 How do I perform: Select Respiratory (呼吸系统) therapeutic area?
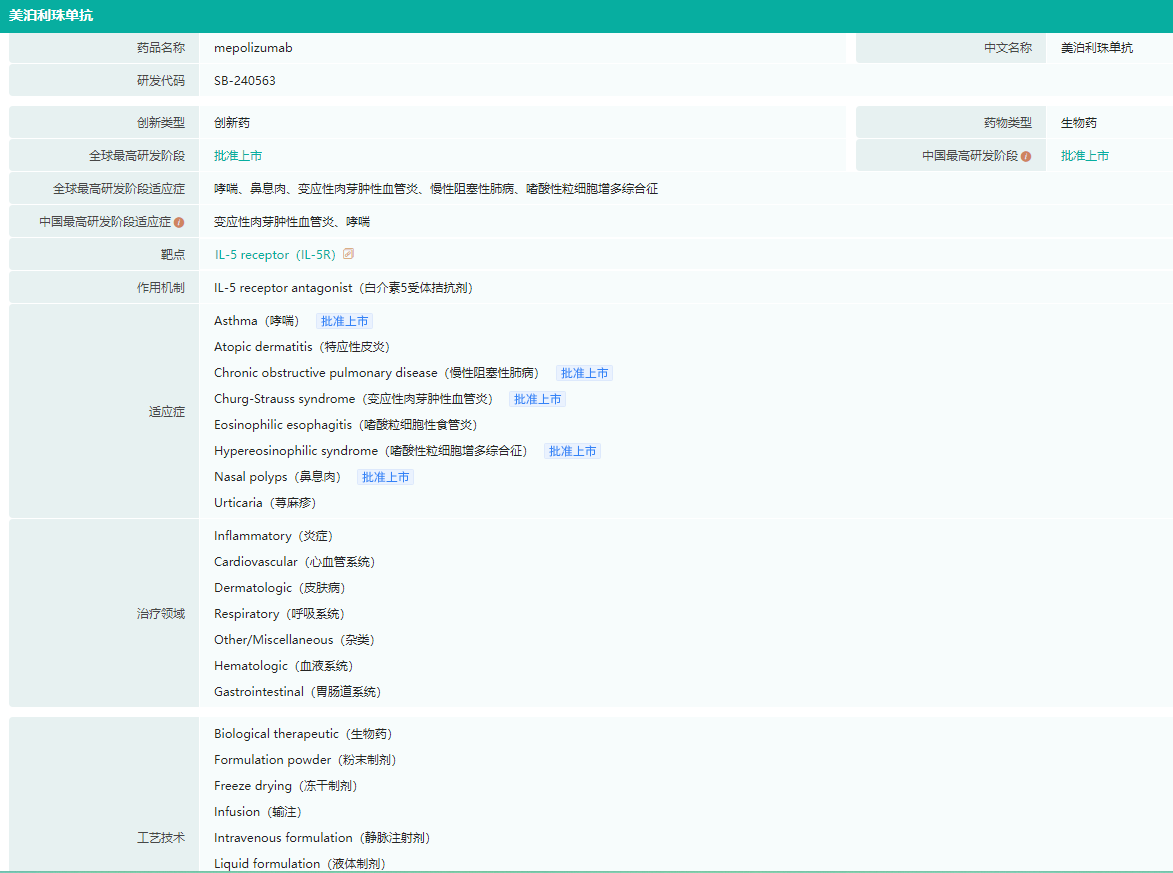click(279, 614)
